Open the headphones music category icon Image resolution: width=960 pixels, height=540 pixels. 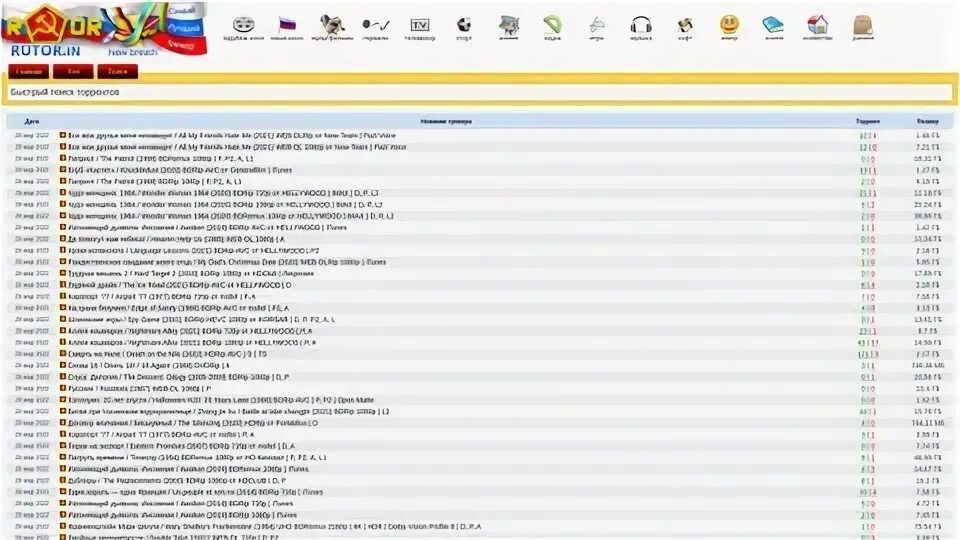pyautogui.click(x=641, y=25)
